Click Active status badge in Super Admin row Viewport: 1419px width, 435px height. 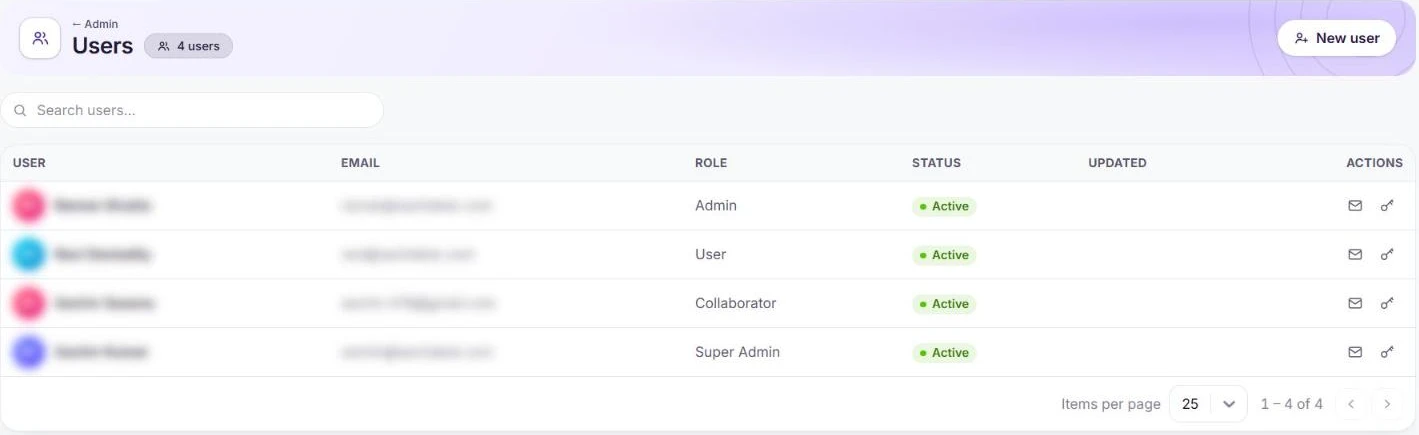click(944, 353)
